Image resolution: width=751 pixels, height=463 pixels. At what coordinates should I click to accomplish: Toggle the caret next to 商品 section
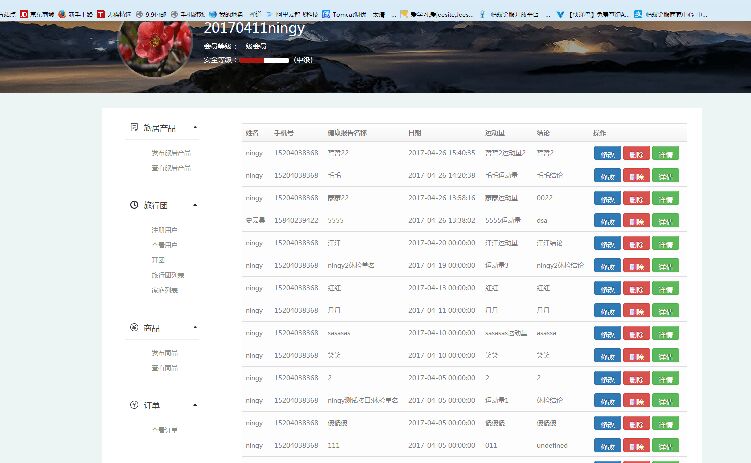tap(195, 328)
